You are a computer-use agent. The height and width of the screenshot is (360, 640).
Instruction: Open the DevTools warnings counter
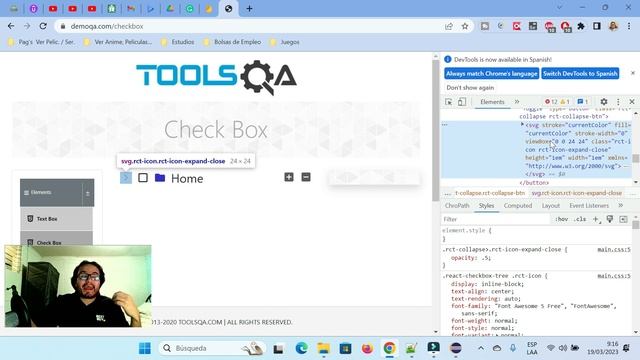tap(565, 102)
